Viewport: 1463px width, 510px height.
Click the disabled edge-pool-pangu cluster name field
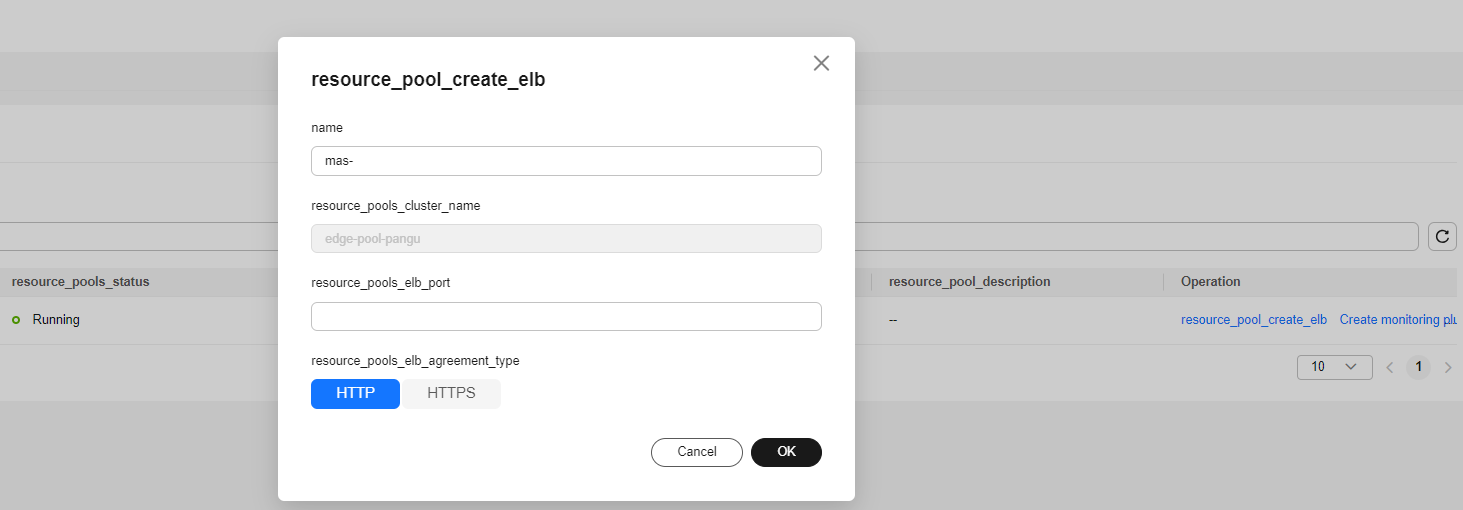[x=566, y=239]
